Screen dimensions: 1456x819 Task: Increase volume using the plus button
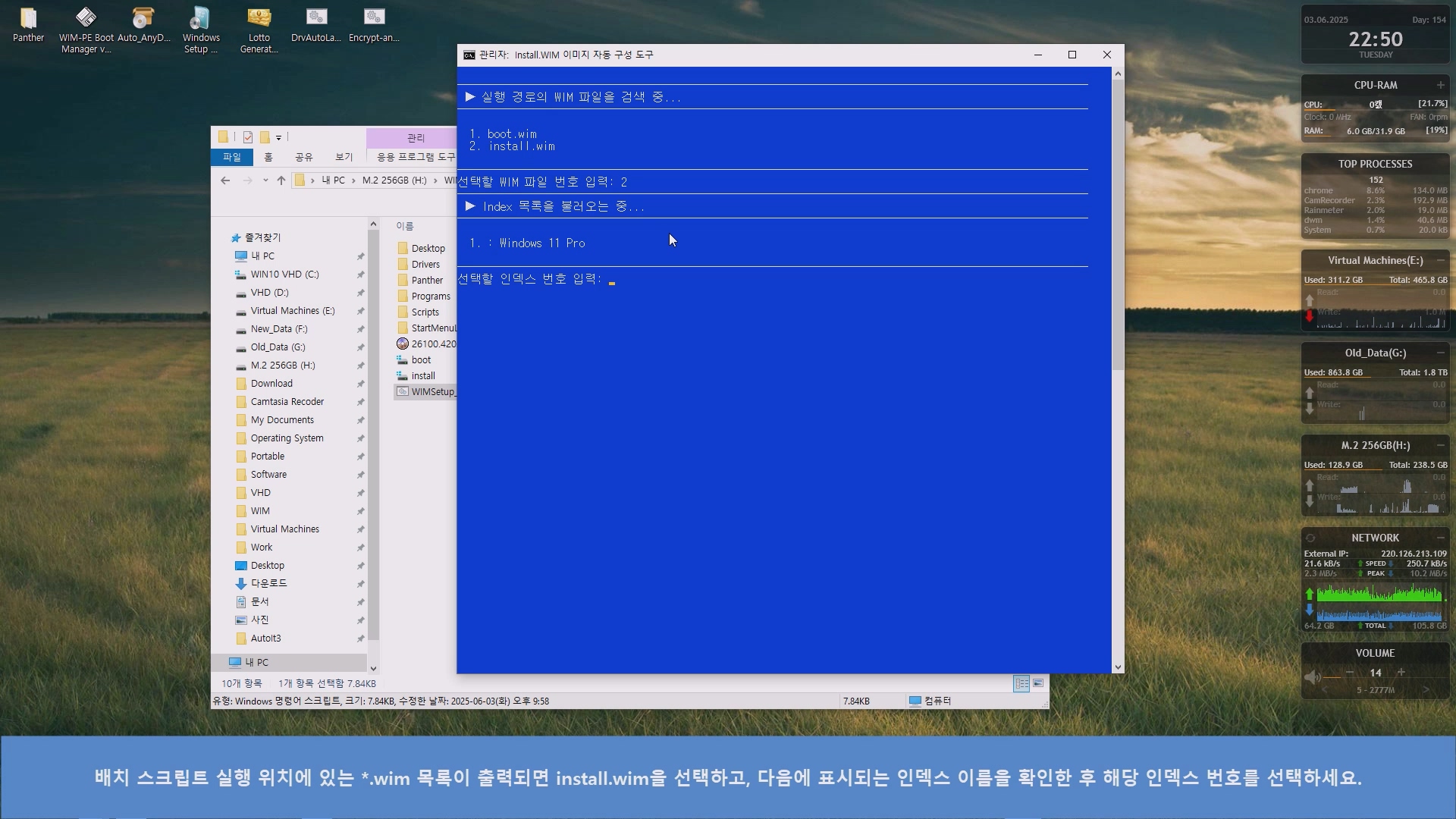tap(1401, 673)
